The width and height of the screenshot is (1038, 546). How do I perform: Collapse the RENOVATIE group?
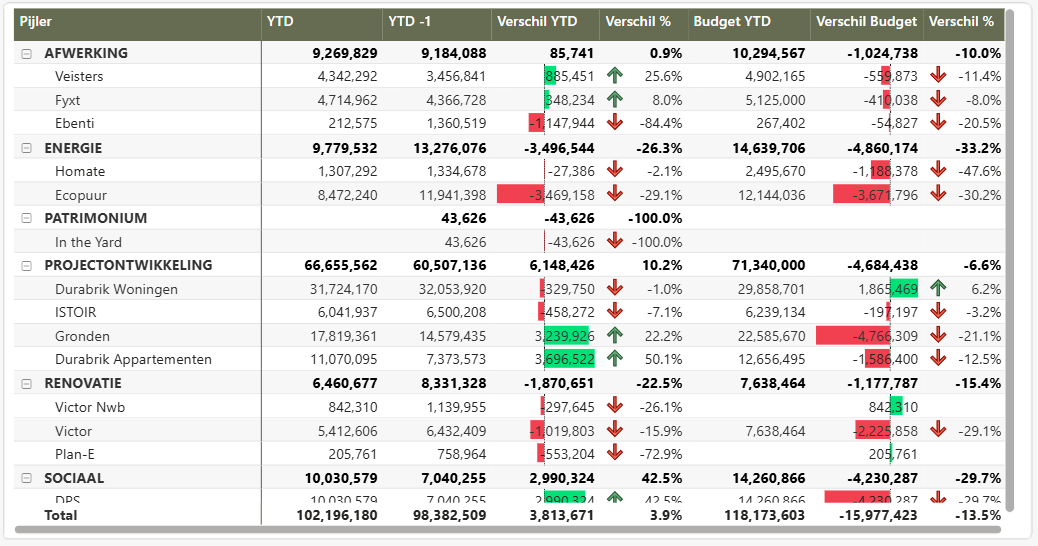tap(26, 384)
